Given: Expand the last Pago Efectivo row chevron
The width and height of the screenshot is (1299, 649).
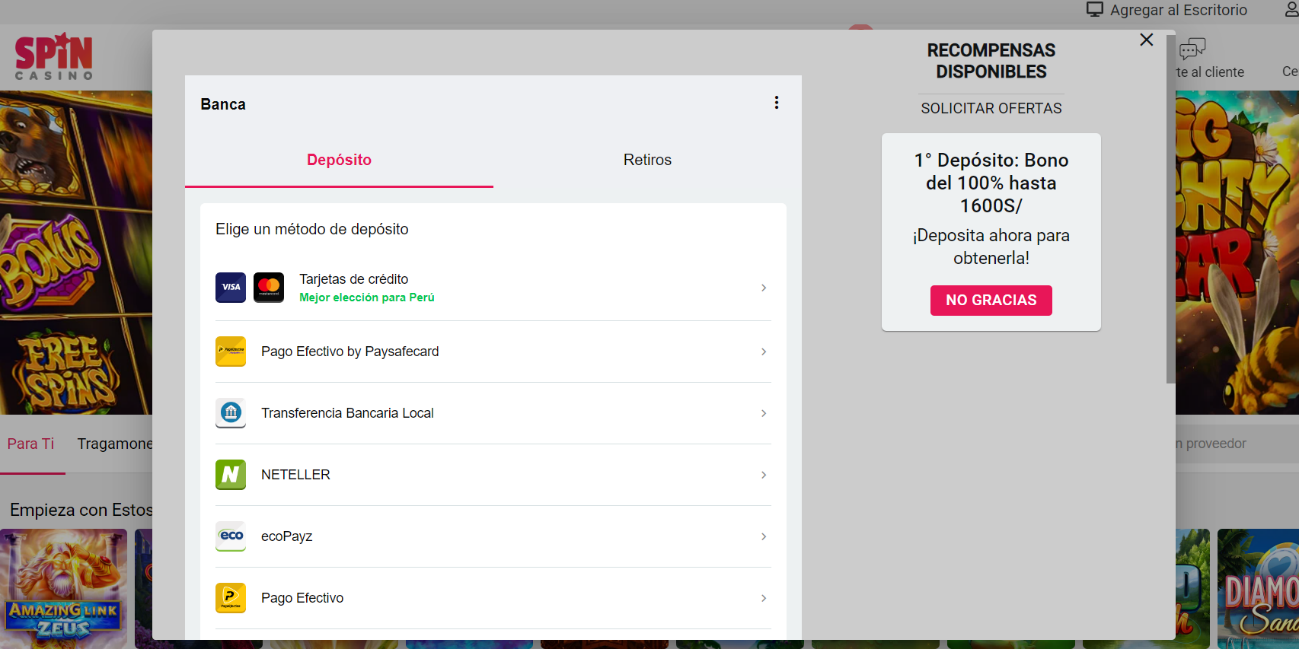Looking at the screenshot, I should click(x=764, y=598).
